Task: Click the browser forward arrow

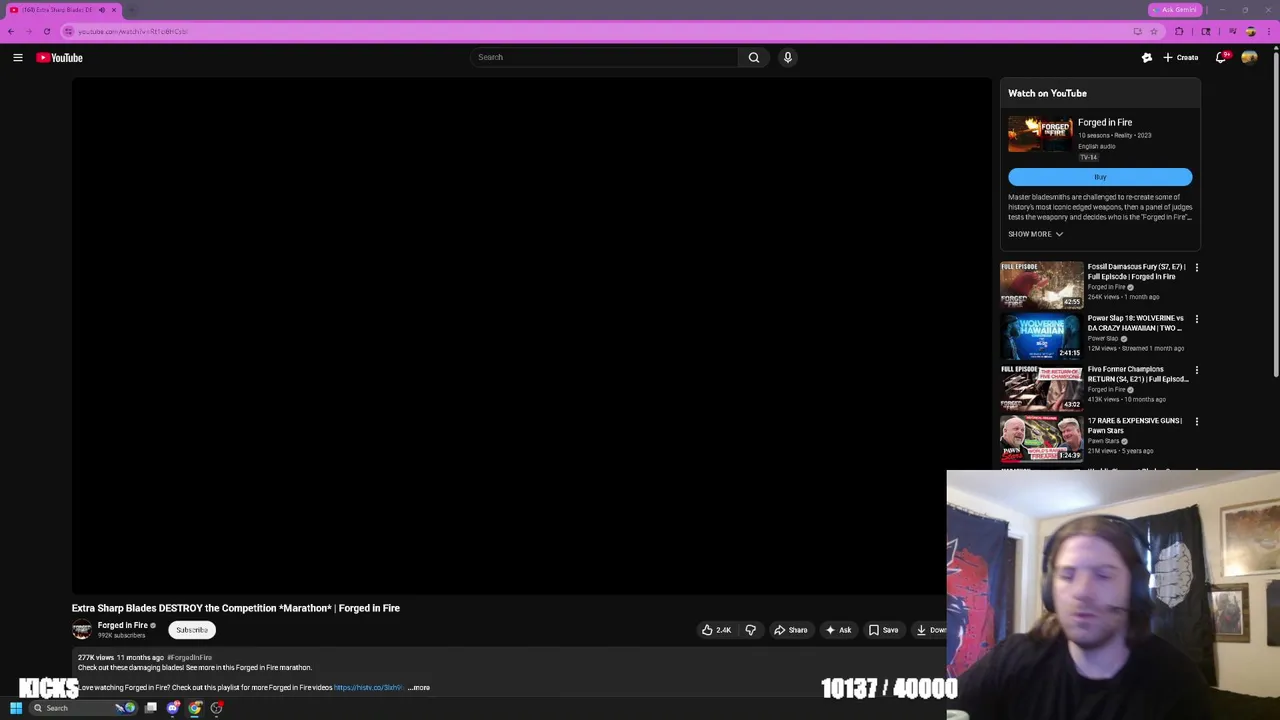Action: [29, 31]
